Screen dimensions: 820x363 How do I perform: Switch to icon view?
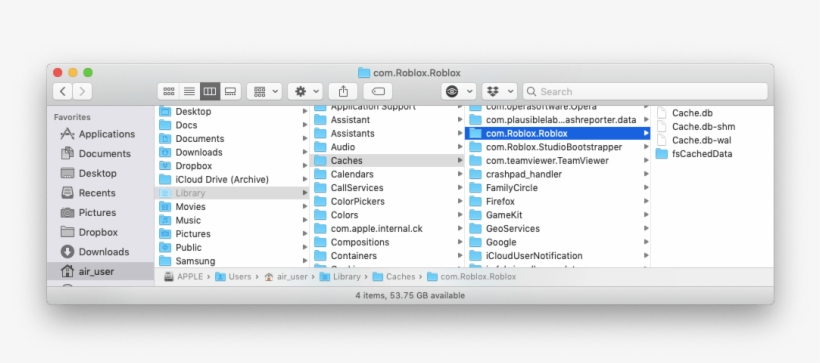(x=168, y=92)
